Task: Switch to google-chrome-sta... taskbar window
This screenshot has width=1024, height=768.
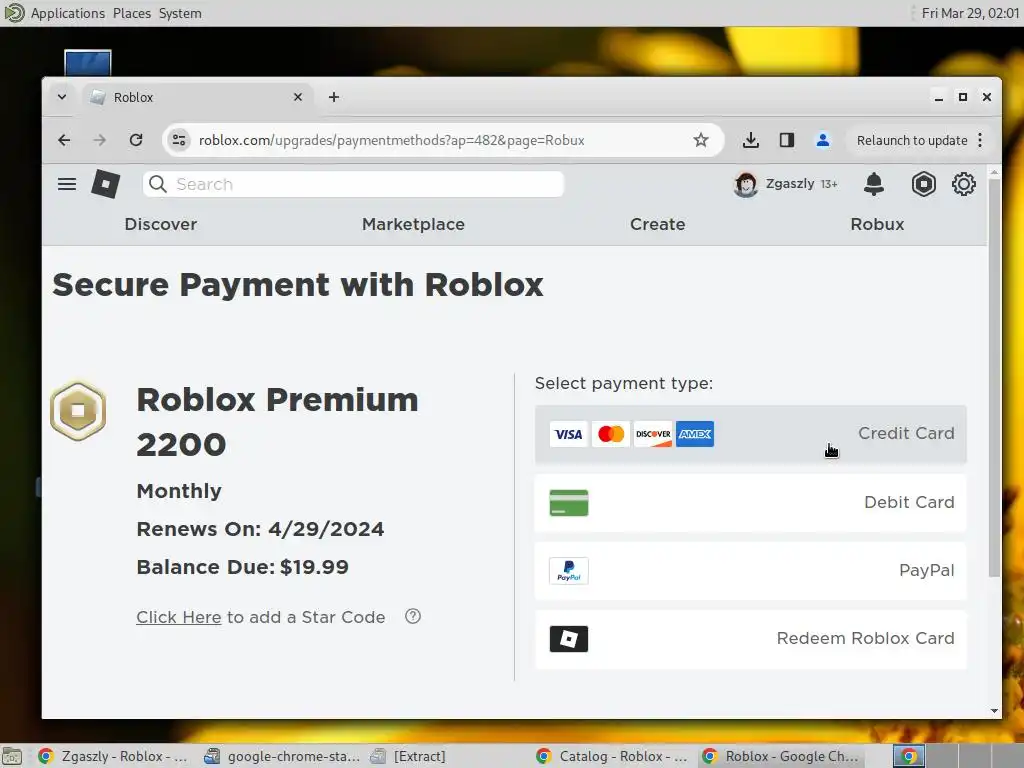Action: (x=282, y=756)
